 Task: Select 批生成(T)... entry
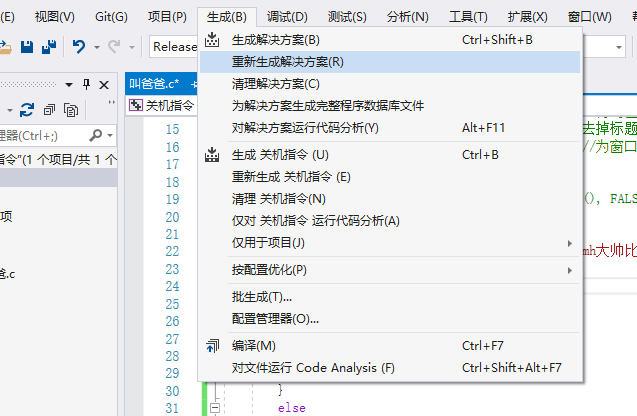[x=390, y=297]
